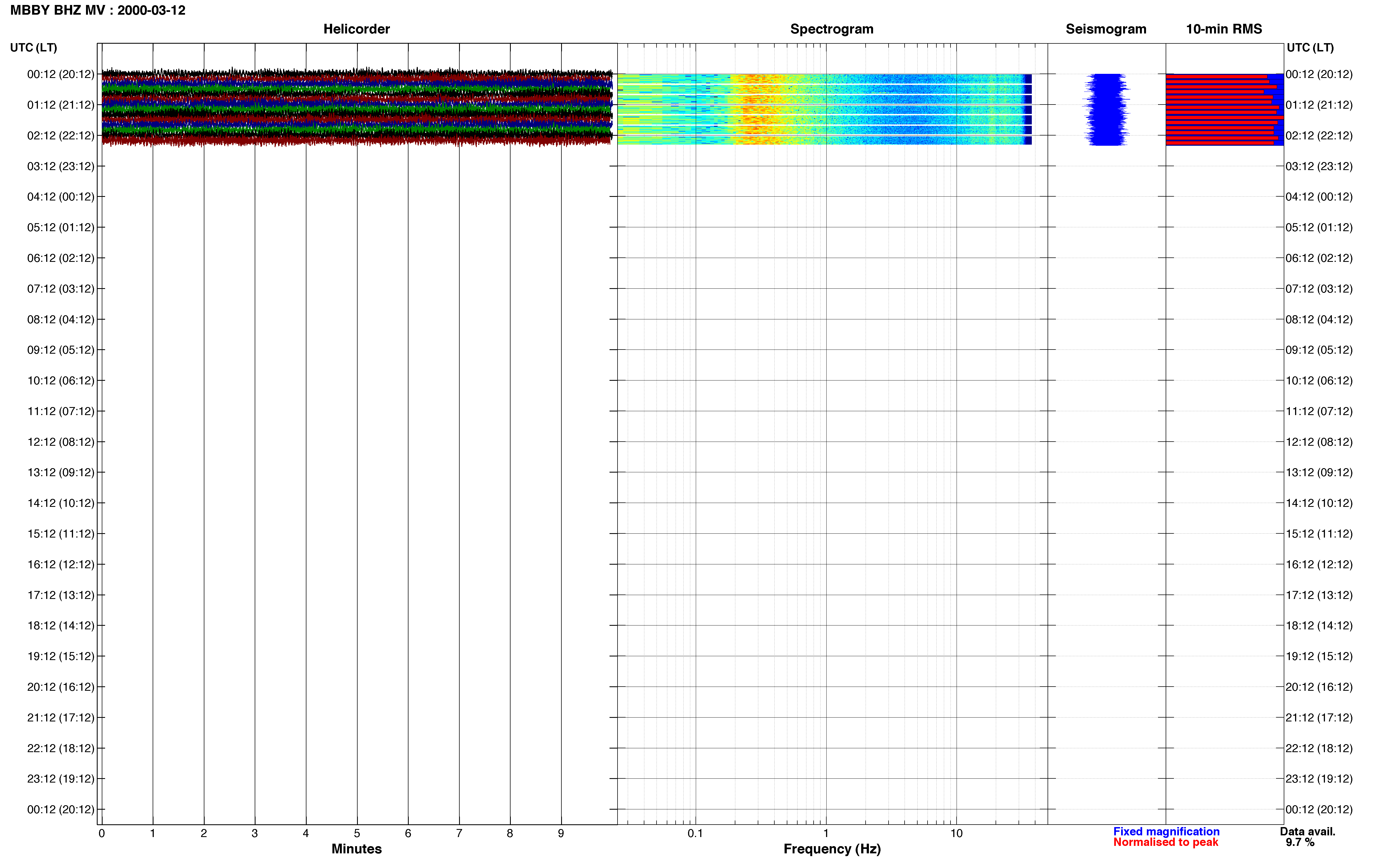The image size is (1388, 868).
Task: Select the 'Spectrogram' panel heading
Action: coord(832,29)
